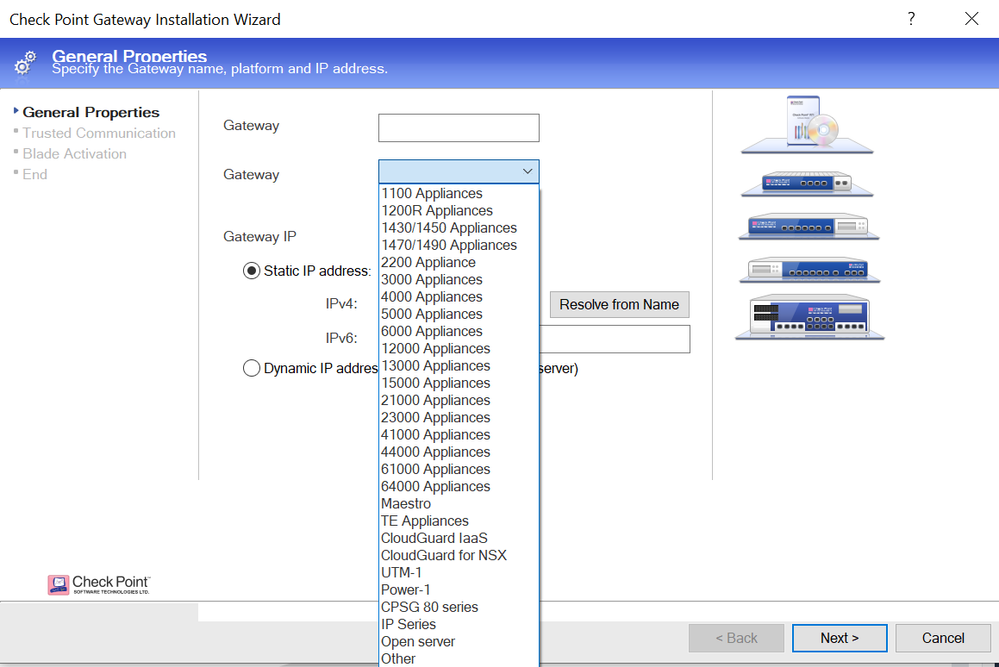This screenshot has height=667, width=999.
Task: Close the Installation Wizard window
Action: 971,18
